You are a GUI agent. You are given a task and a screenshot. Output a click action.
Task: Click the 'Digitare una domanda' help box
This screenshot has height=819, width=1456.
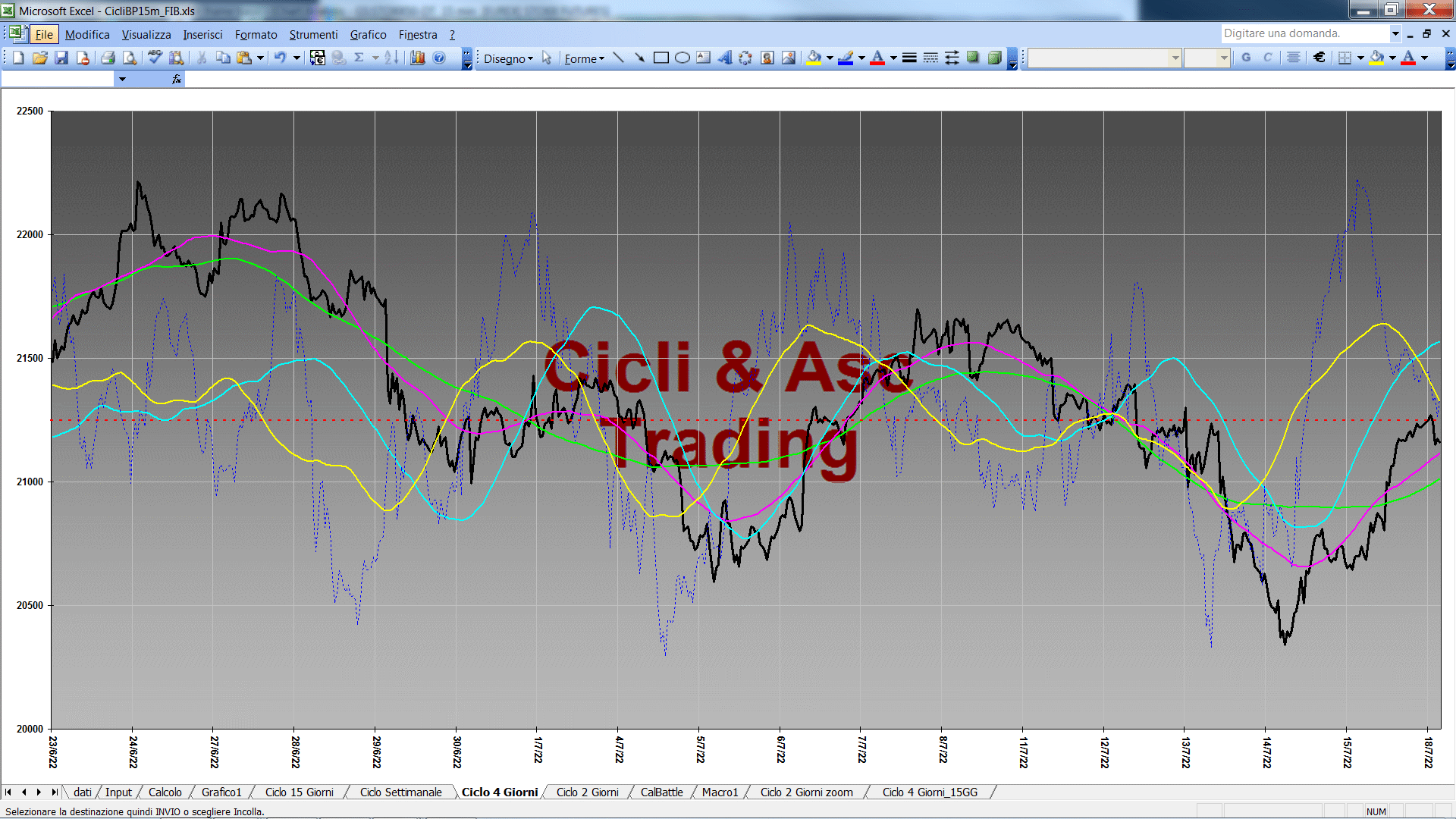tap(1304, 33)
